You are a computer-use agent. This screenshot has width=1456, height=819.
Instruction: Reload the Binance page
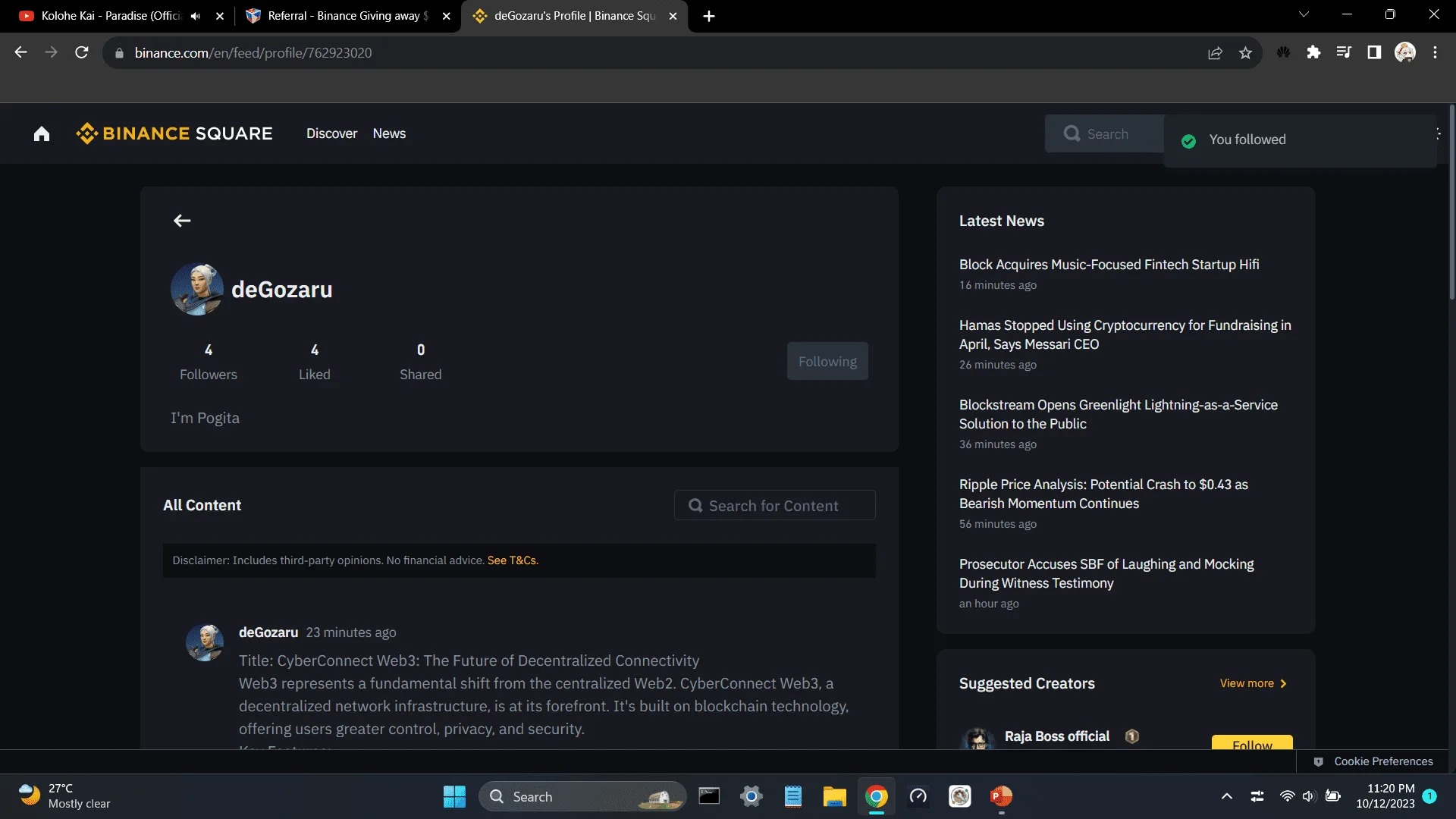click(82, 52)
